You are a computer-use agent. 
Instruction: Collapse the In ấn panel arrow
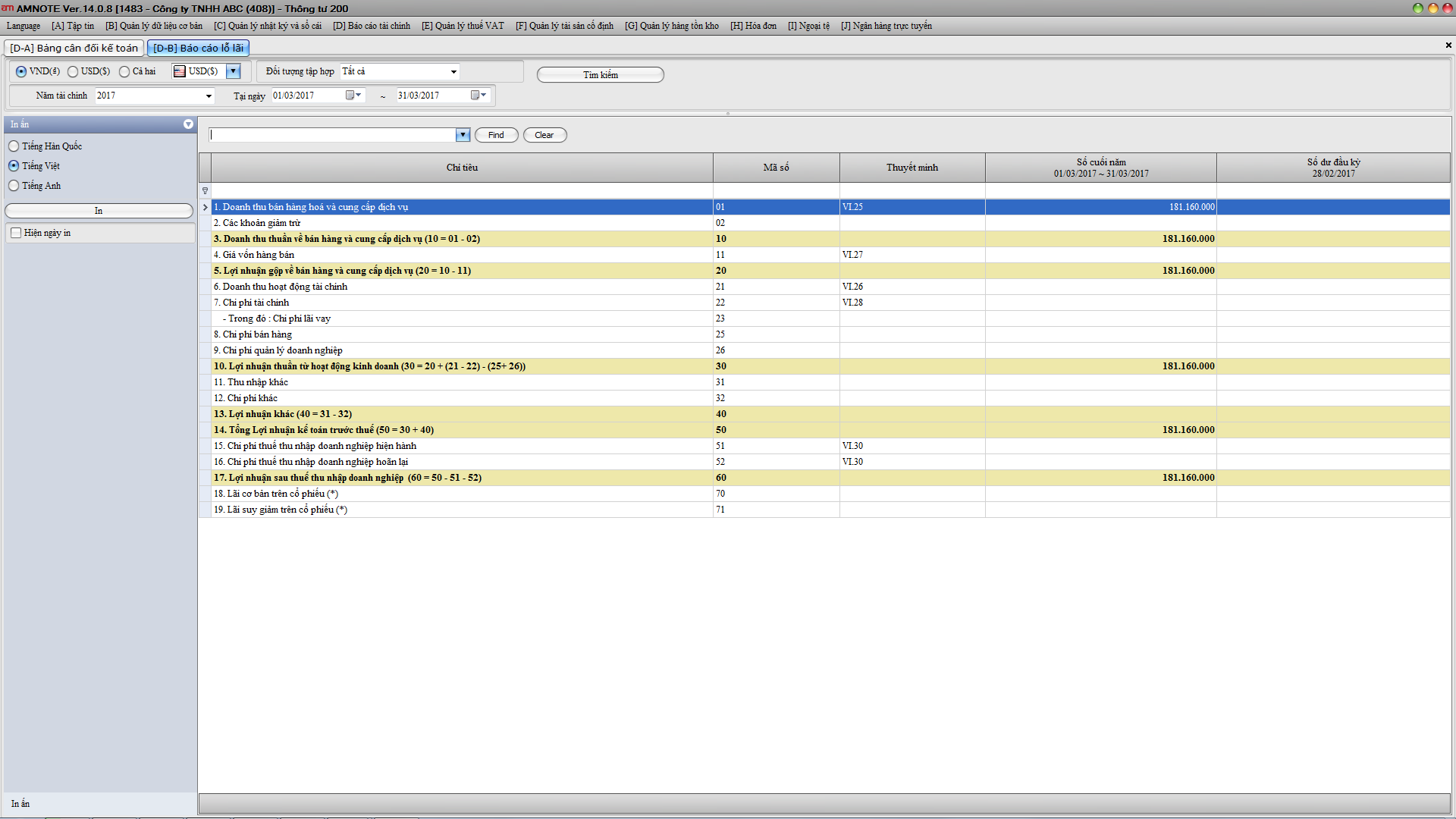tap(188, 124)
